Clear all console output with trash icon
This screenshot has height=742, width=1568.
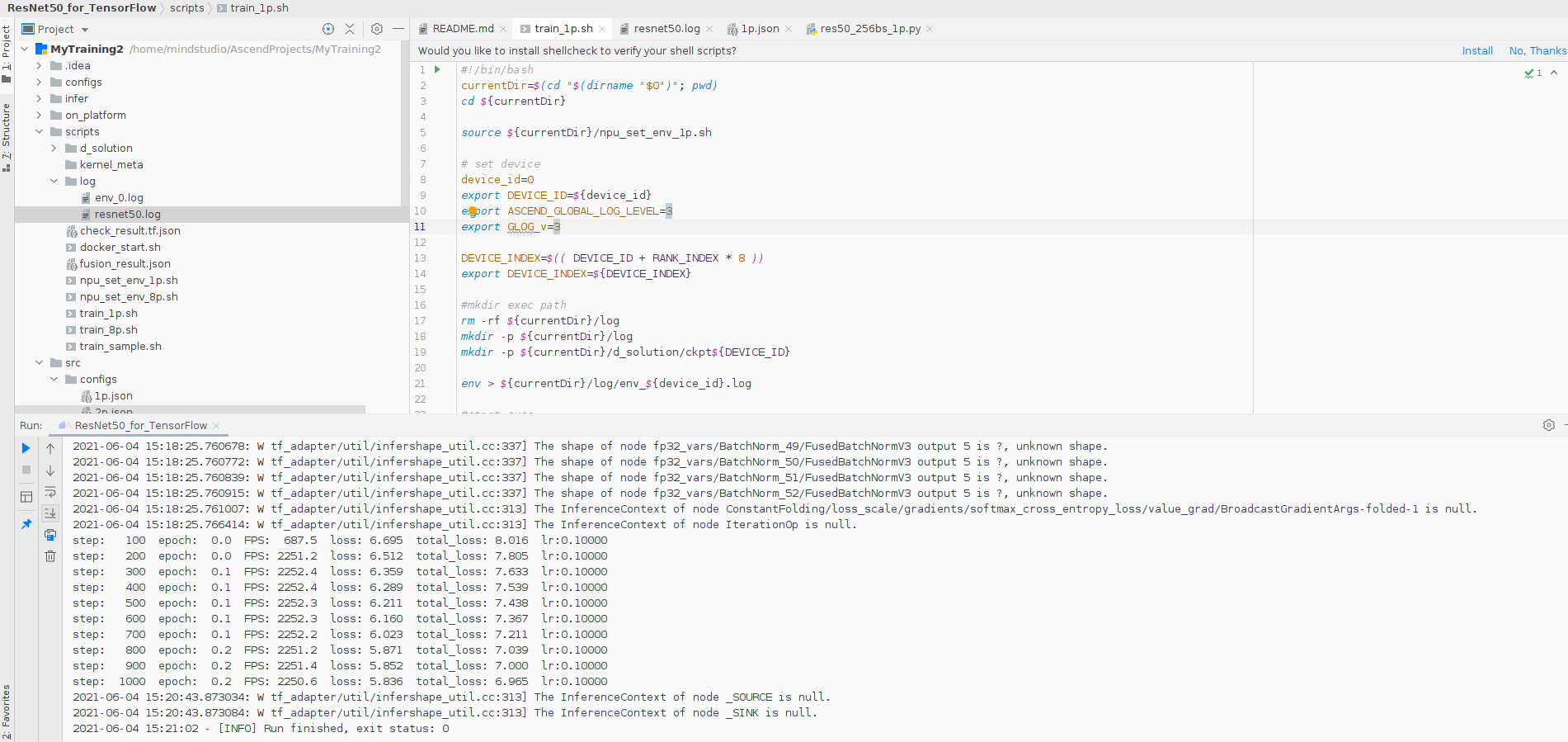tap(50, 556)
